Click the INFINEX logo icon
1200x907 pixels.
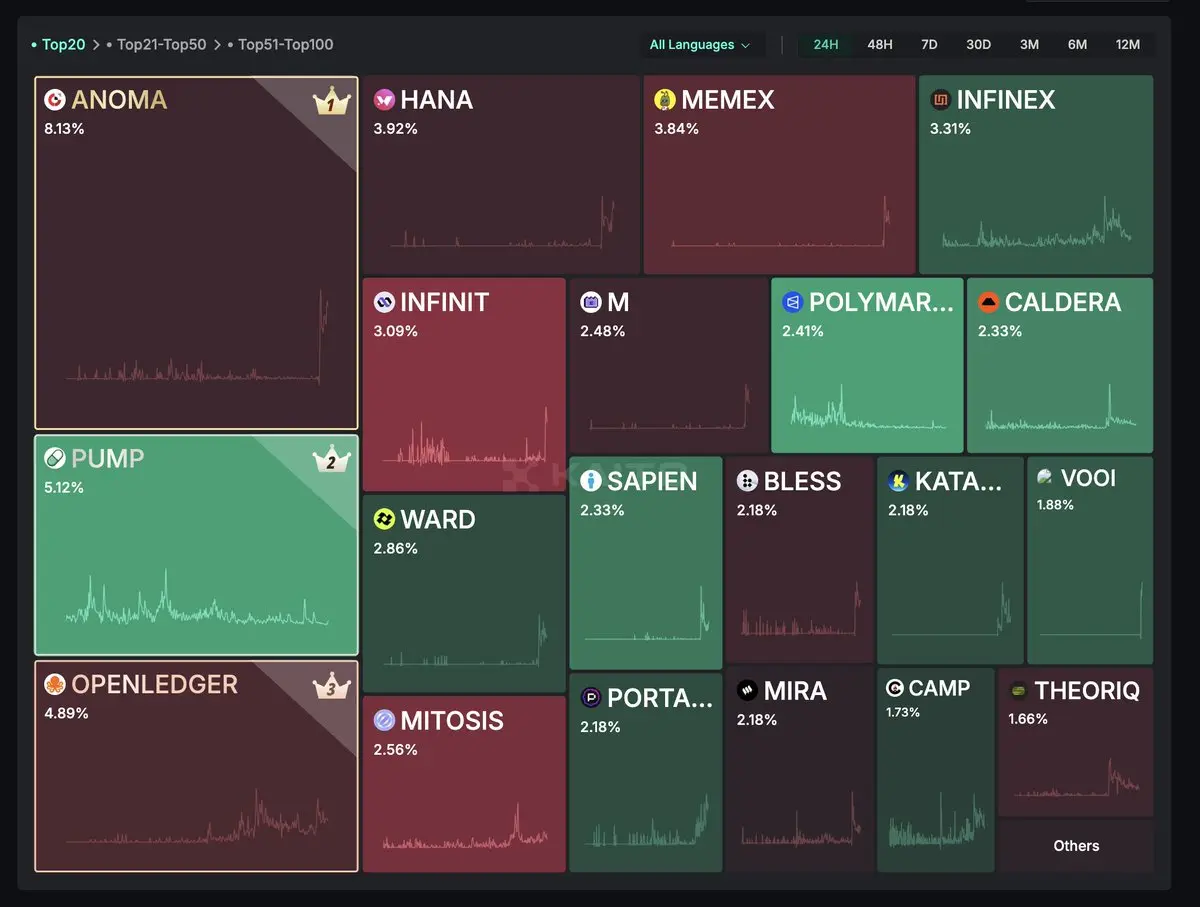940,100
